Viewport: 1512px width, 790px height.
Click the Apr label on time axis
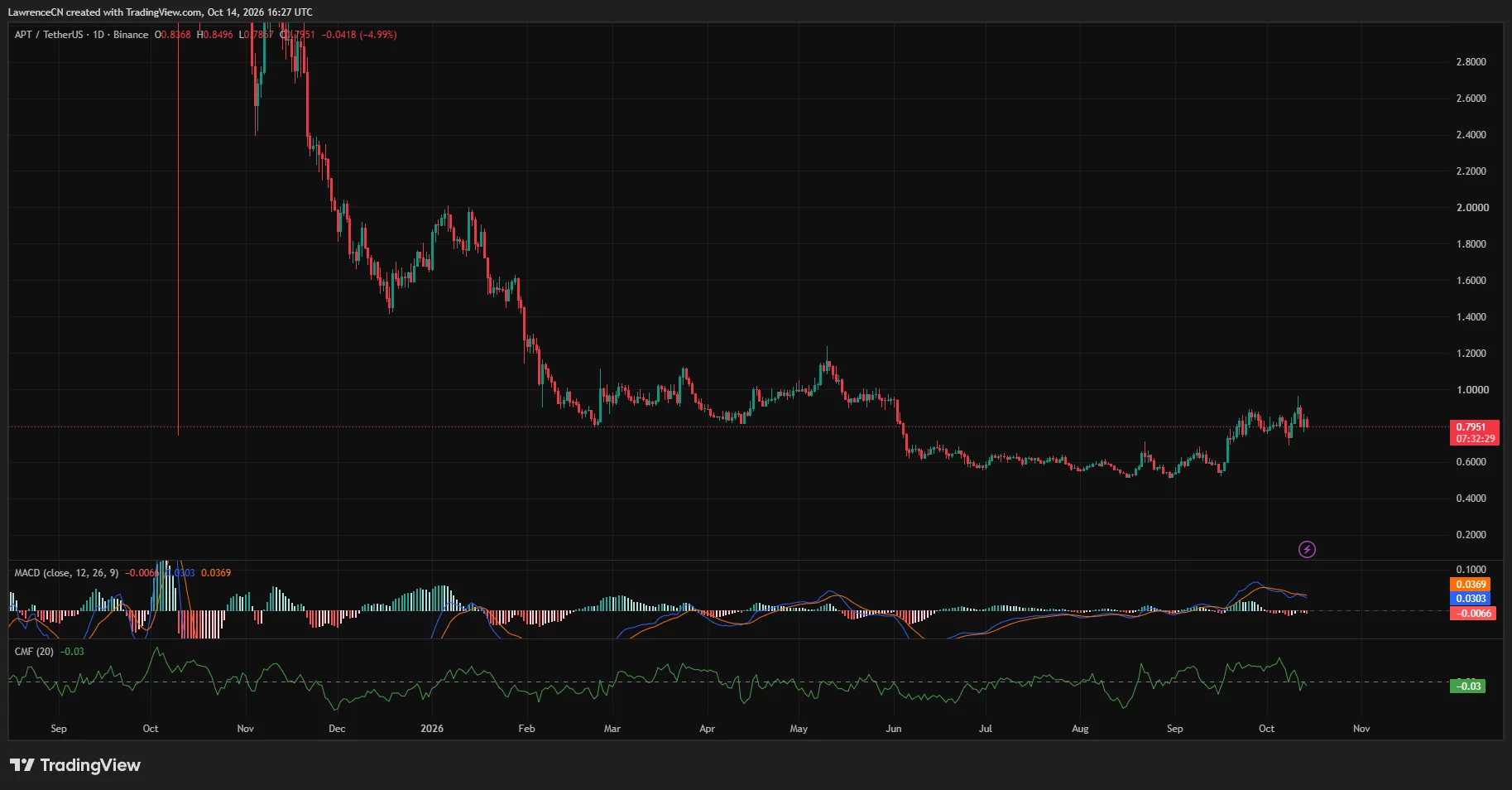click(x=707, y=729)
